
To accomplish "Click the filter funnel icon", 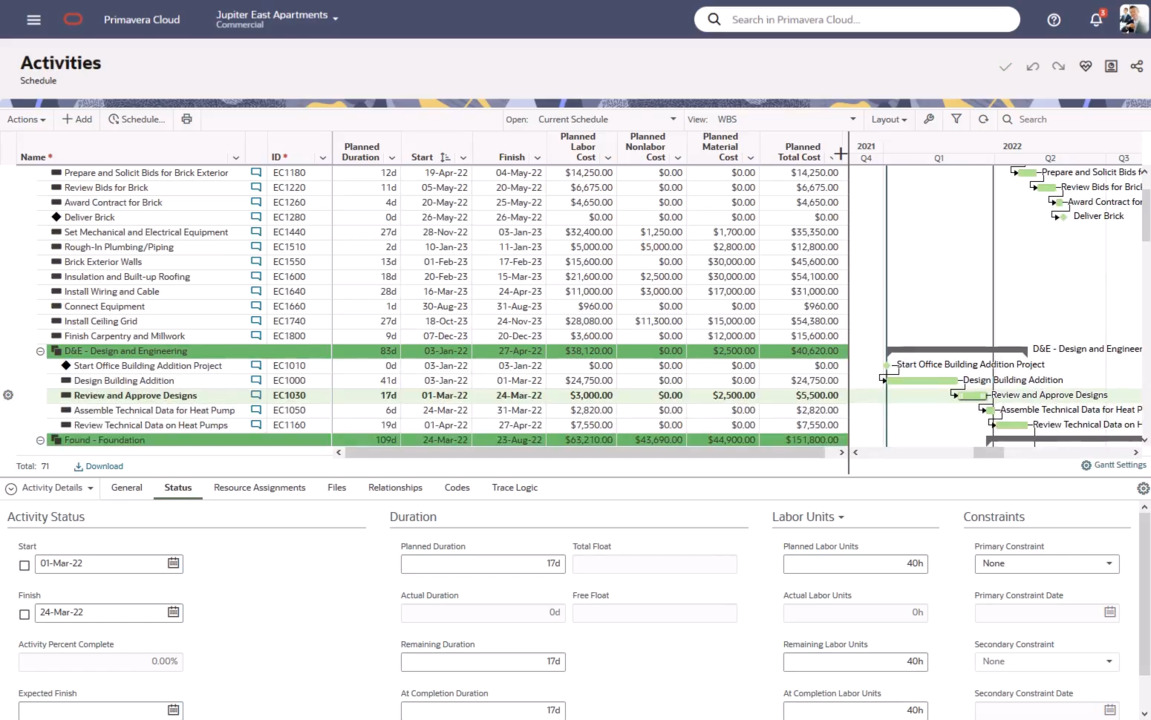I will pos(956,119).
